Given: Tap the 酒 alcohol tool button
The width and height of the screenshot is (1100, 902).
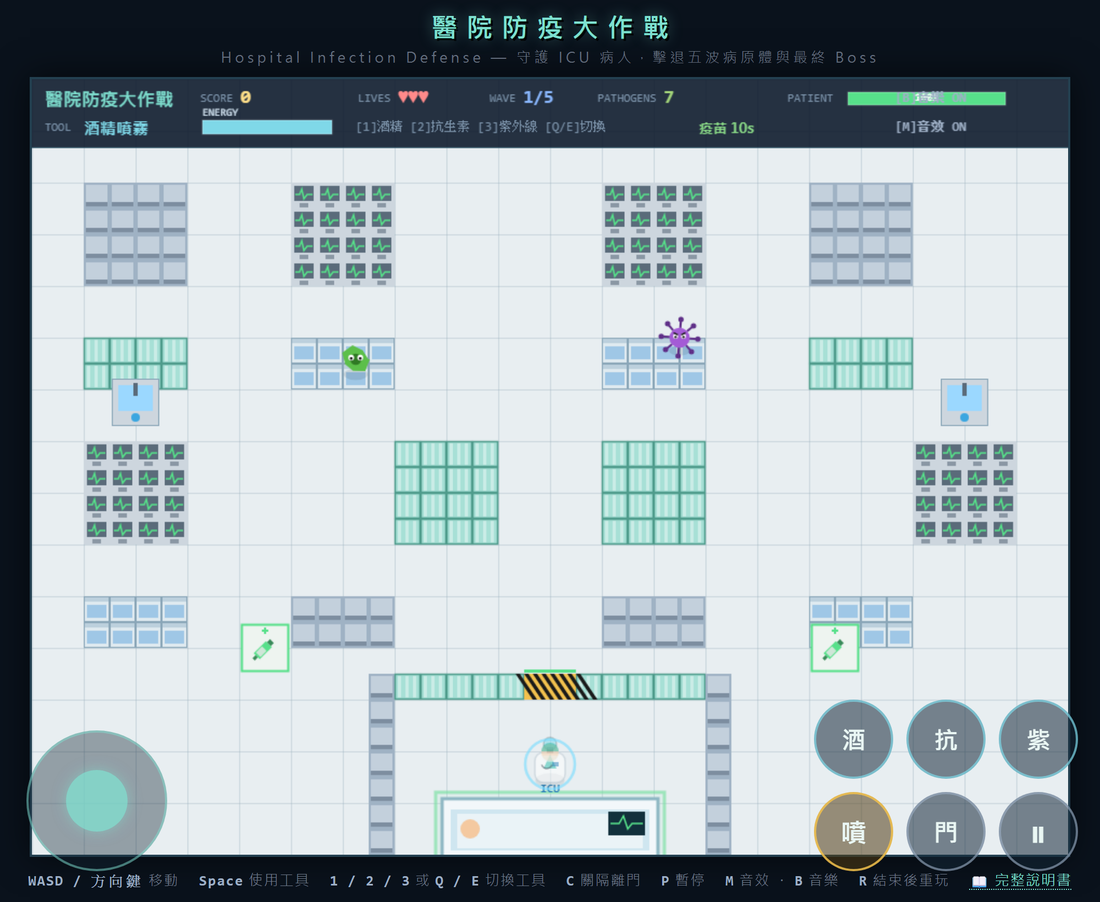Looking at the screenshot, I should [x=853, y=739].
